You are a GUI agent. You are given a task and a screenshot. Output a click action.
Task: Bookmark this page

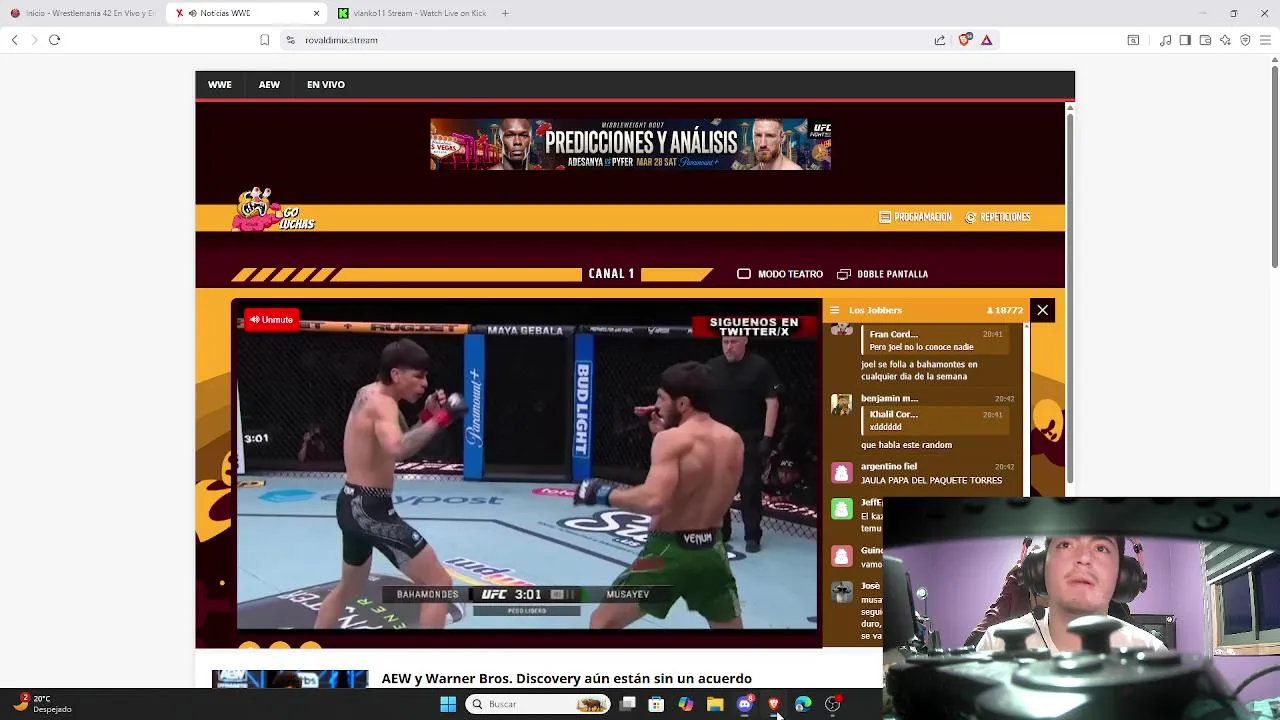coord(264,40)
